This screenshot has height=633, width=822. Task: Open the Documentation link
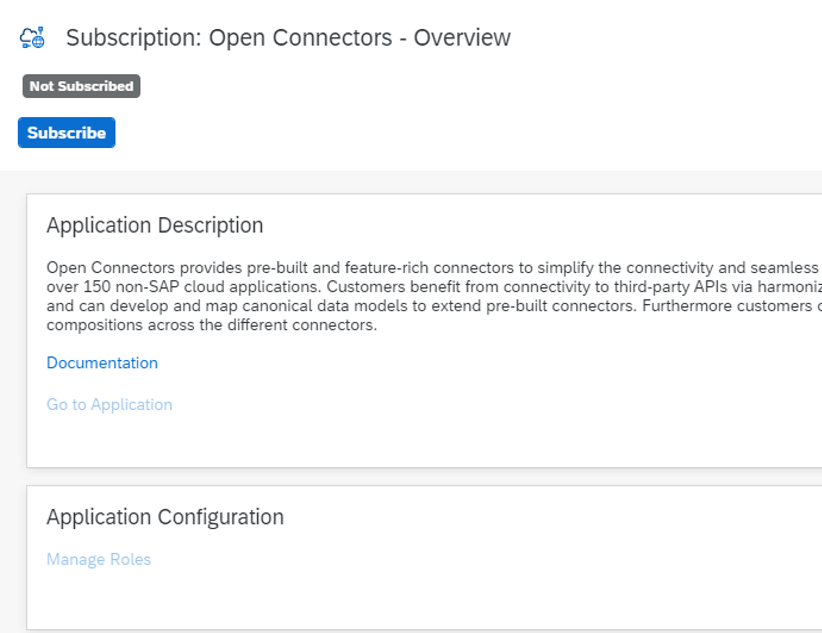102,363
